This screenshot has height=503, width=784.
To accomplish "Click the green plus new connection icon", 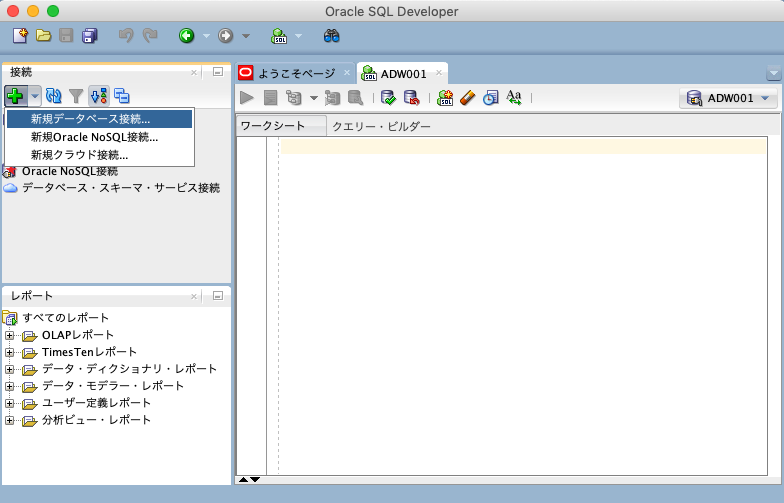I will (15, 96).
